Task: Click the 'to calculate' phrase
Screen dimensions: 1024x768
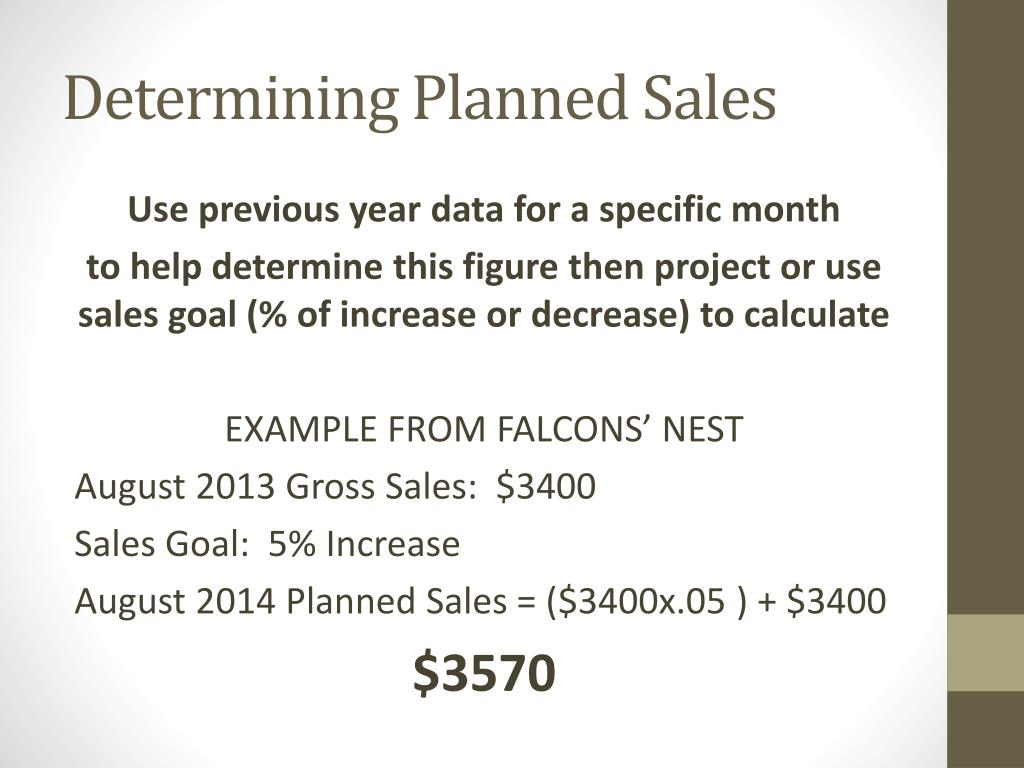Action: tap(795, 315)
